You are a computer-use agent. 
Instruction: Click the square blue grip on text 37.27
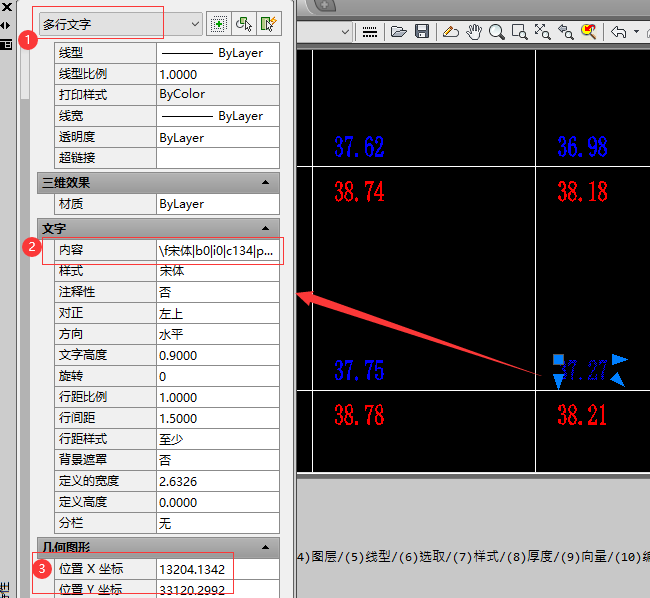[x=558, y=359]
